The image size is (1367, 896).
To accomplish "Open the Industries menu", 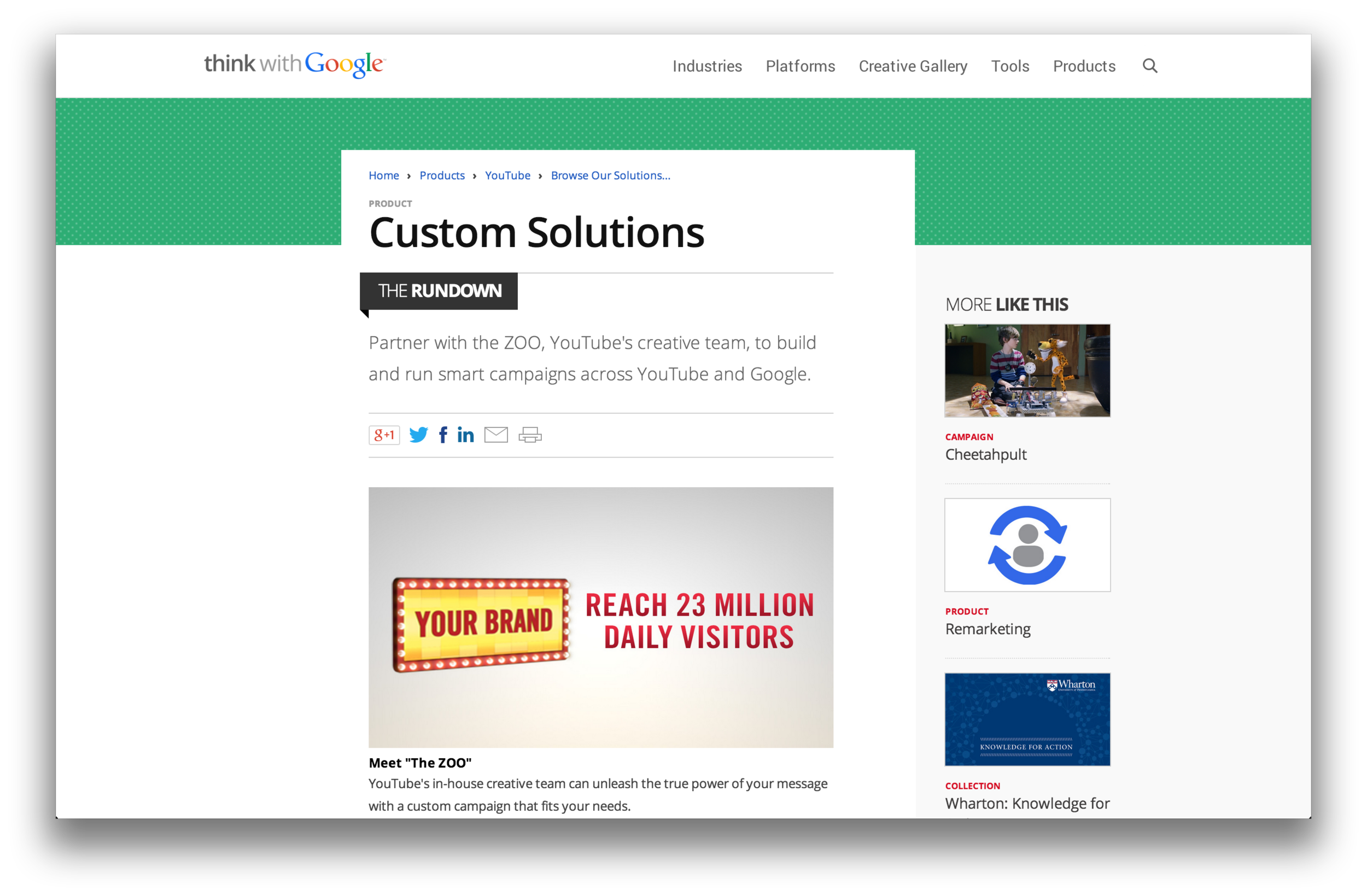I will 707,66.
